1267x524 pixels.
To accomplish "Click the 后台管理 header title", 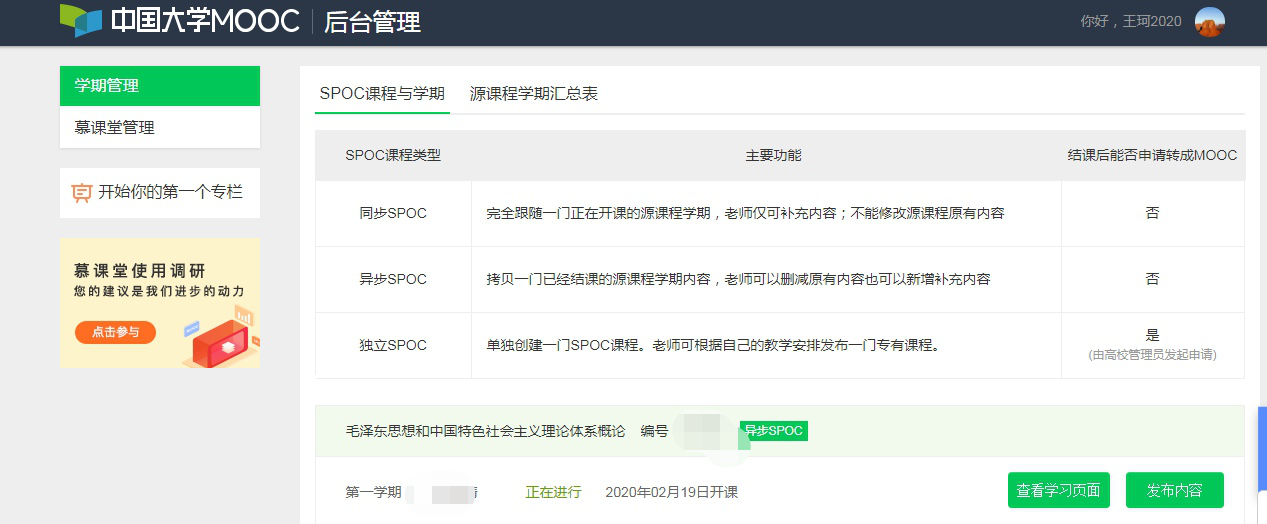I will point(372,22).
